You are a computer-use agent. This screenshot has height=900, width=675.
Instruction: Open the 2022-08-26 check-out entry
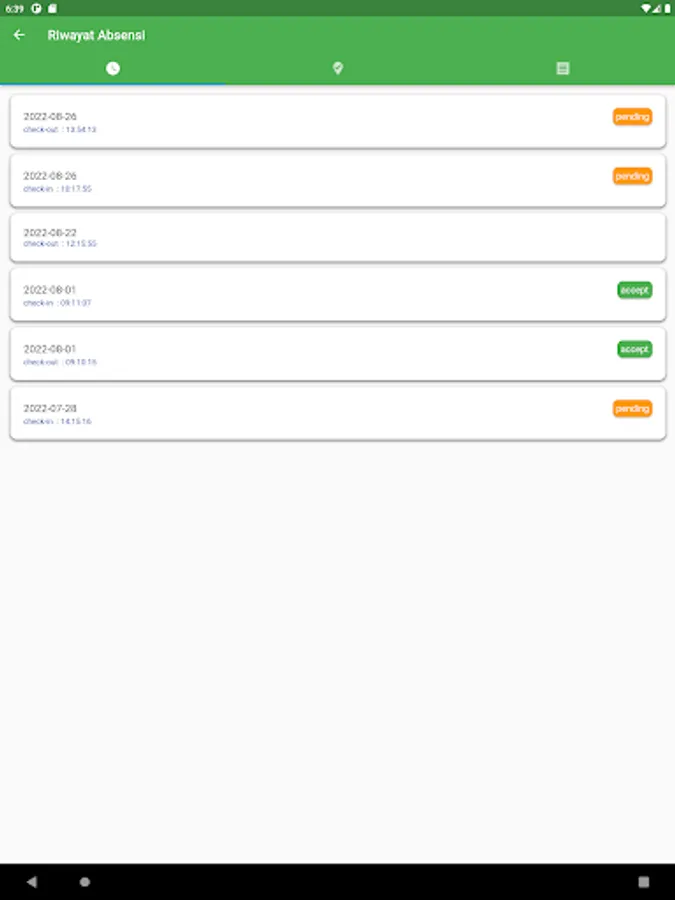[338, 122]
